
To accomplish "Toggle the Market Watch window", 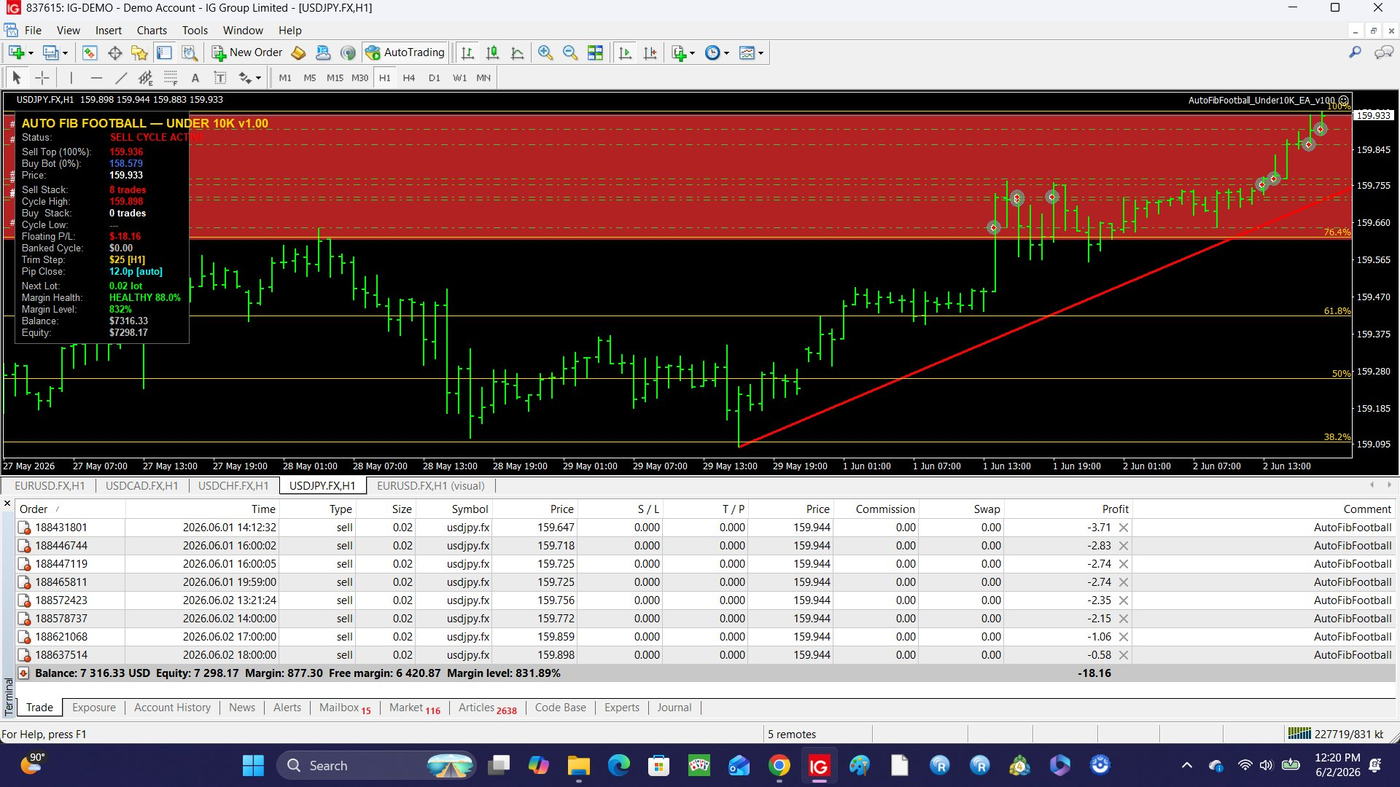I will tap(89, 52).
